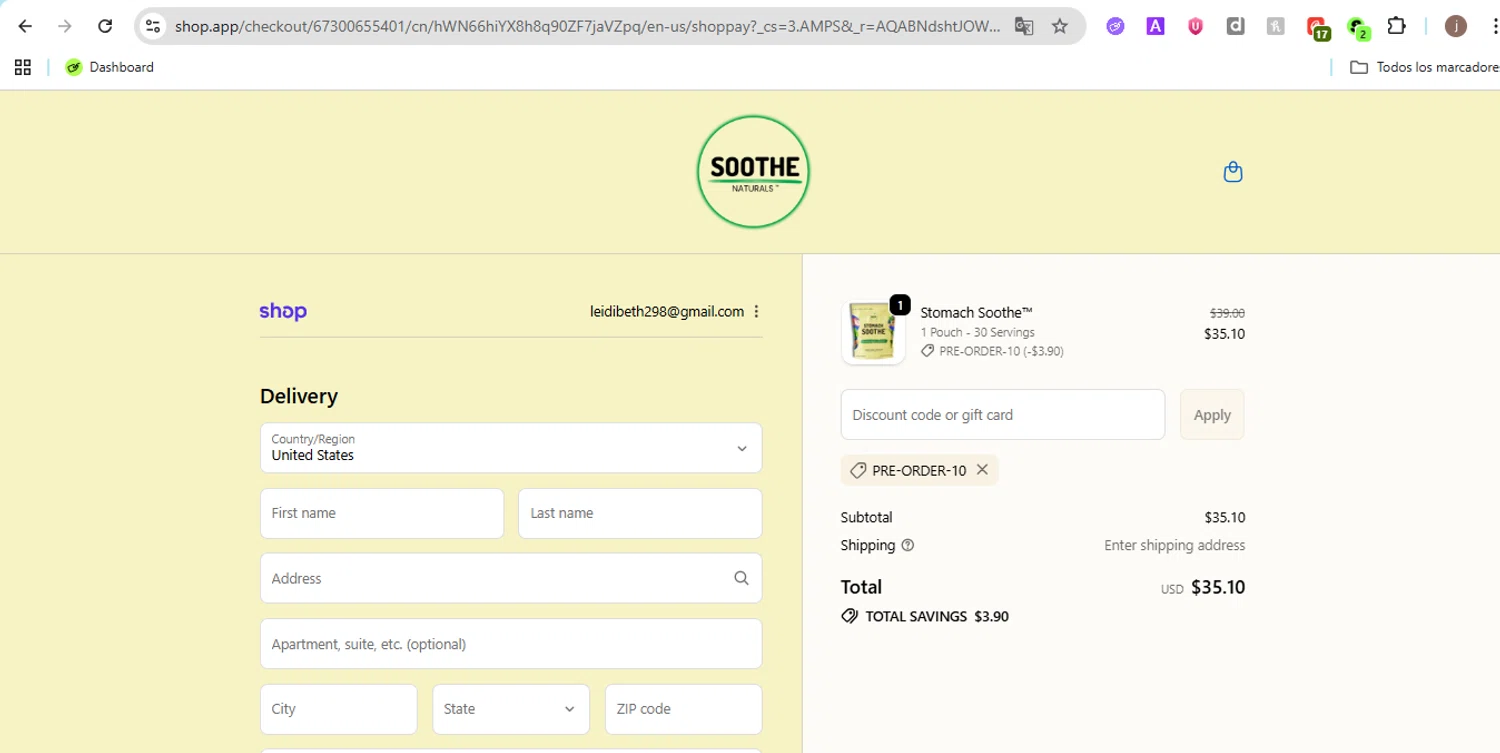Open the Dashboard bookmark

(x=110, y=67)
